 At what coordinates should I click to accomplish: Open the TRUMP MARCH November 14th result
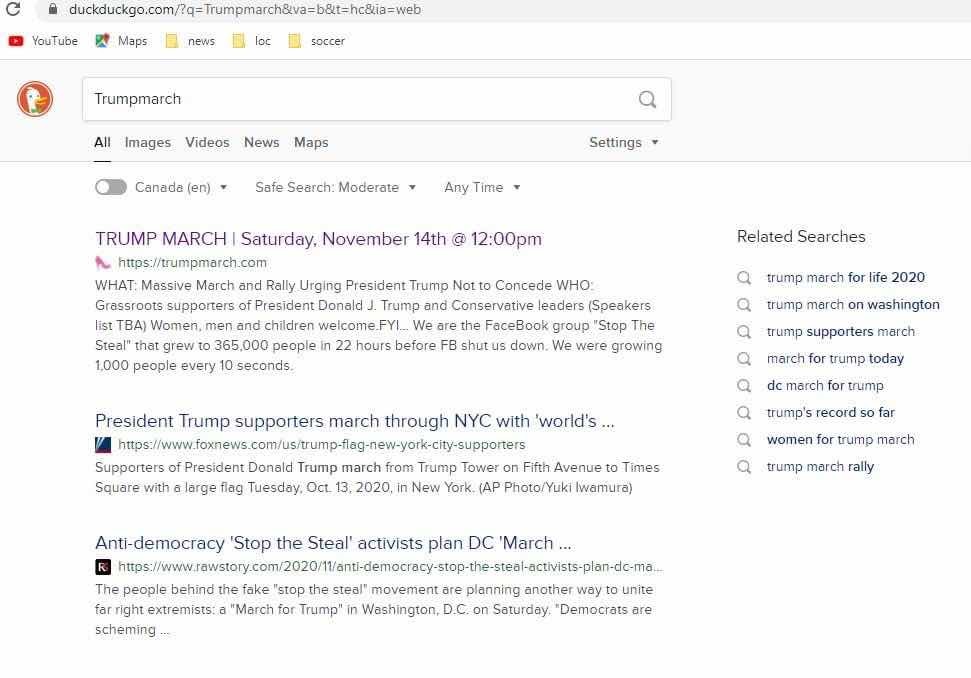click(318, 239)
